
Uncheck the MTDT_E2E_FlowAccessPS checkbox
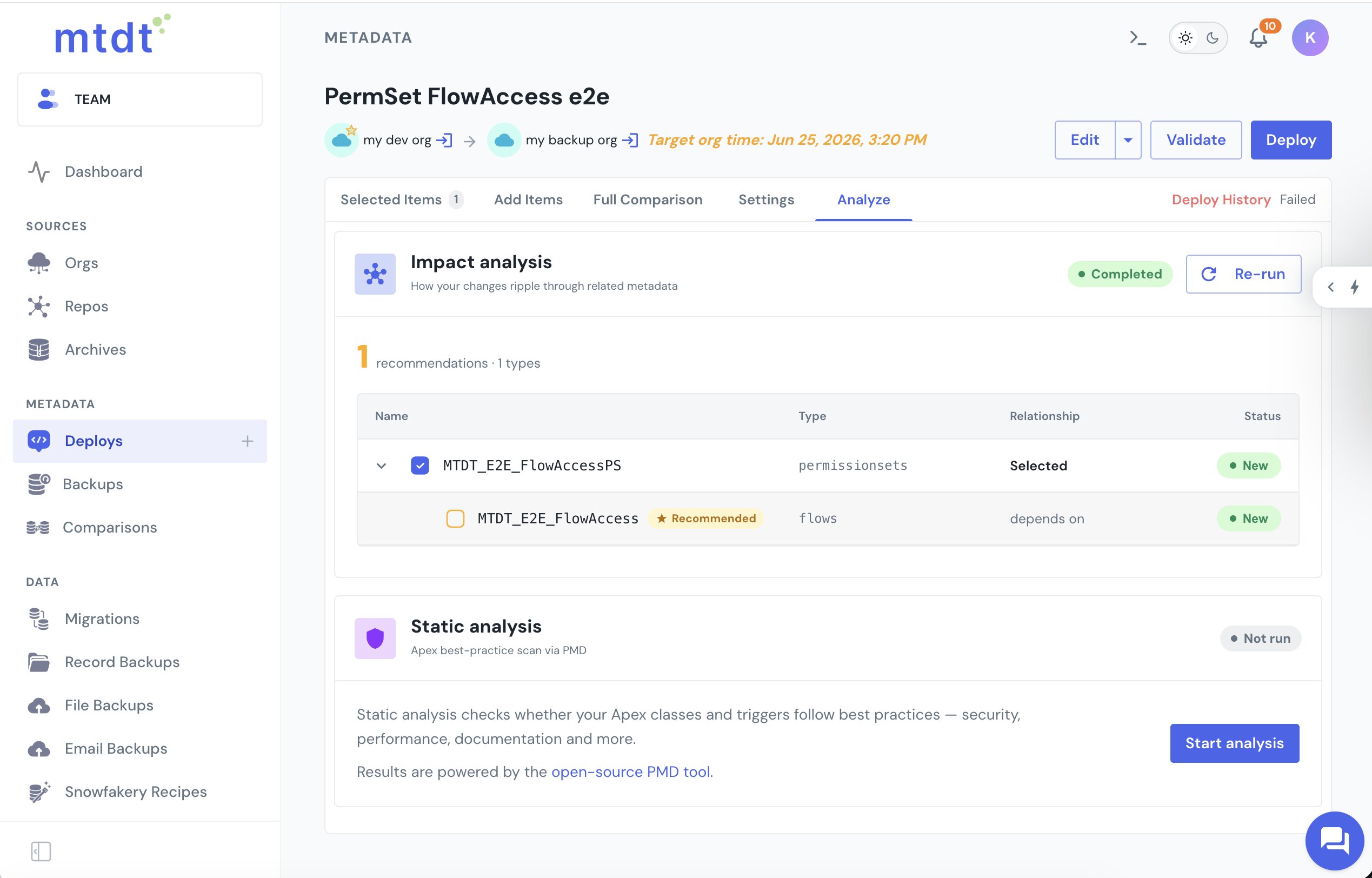pyautogui.click(x=420, y=465)
